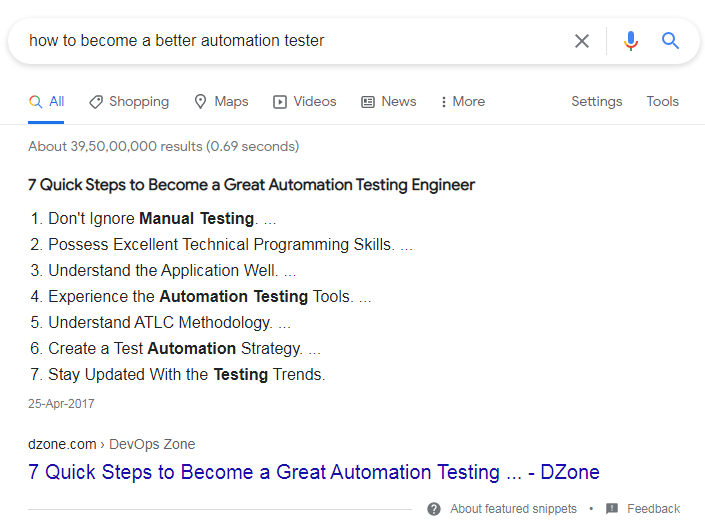Click the Maps pin icon
This screenshot has height=527, width=705.
[200, 102]
